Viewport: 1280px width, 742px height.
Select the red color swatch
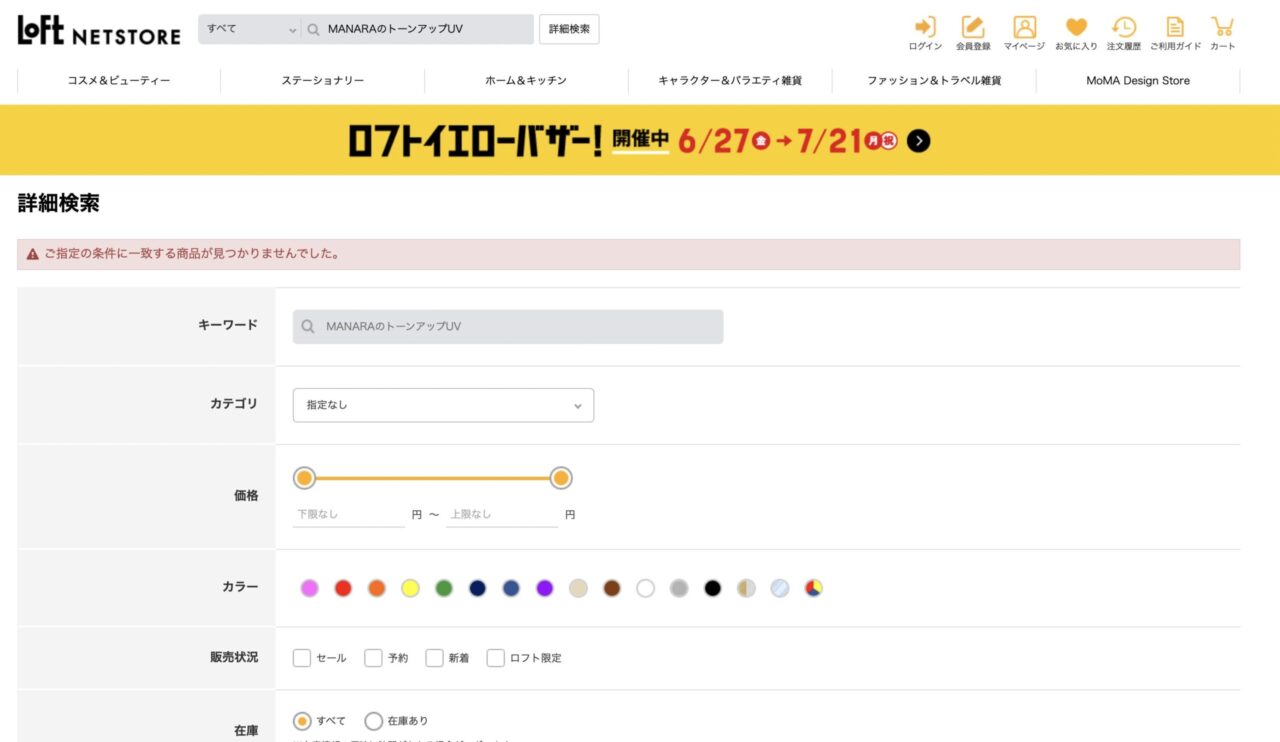343,589
